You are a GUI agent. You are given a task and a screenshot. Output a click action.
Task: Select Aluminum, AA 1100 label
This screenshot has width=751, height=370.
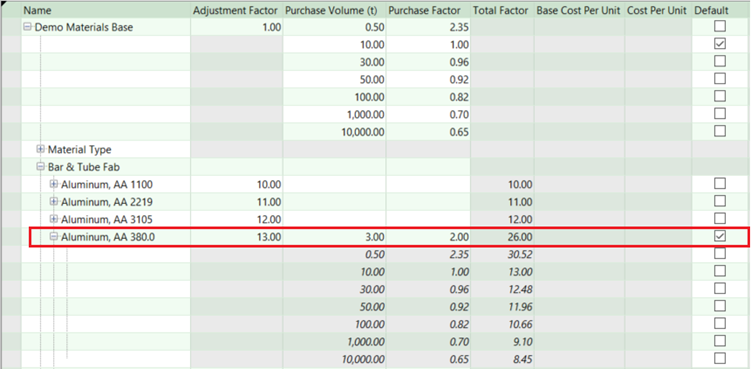tap(107, 185)
